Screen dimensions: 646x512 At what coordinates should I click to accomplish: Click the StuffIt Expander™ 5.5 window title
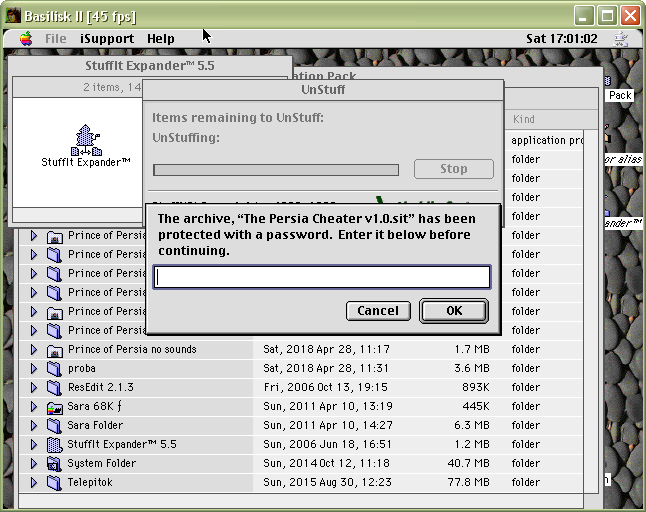pos(150,66)
